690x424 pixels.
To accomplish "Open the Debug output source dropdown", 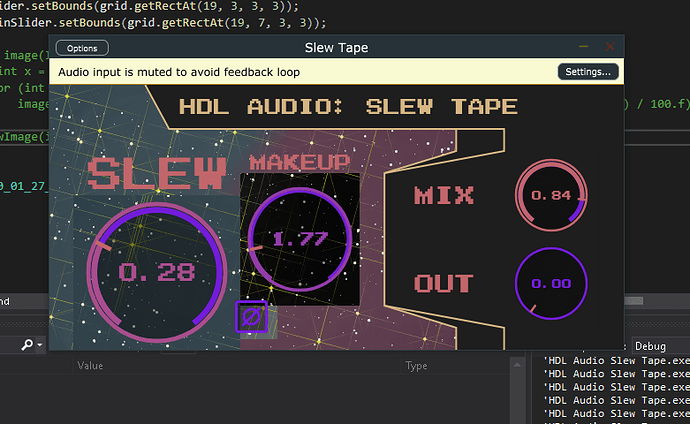I will (661, 346).
